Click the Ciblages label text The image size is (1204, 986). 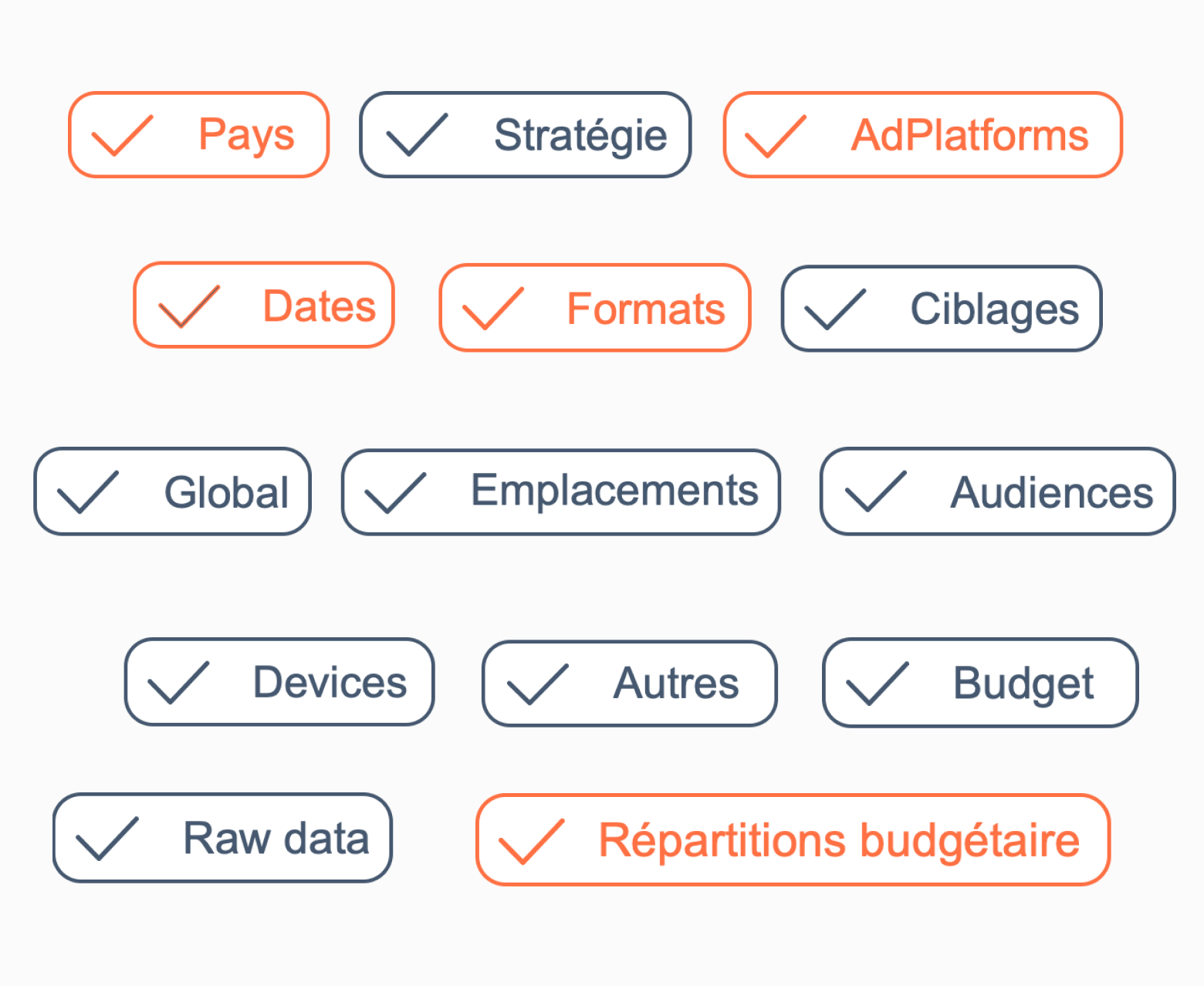(994, 309)
